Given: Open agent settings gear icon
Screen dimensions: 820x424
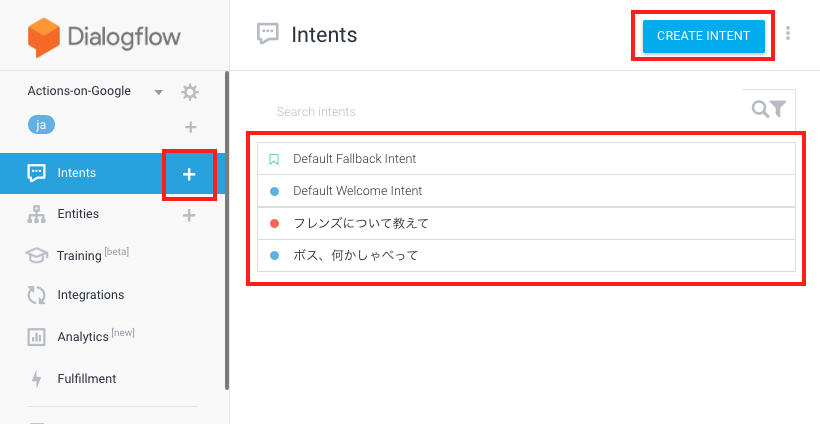Looking at the screenshot, I should pyautogui.click(x=190, y=93).
